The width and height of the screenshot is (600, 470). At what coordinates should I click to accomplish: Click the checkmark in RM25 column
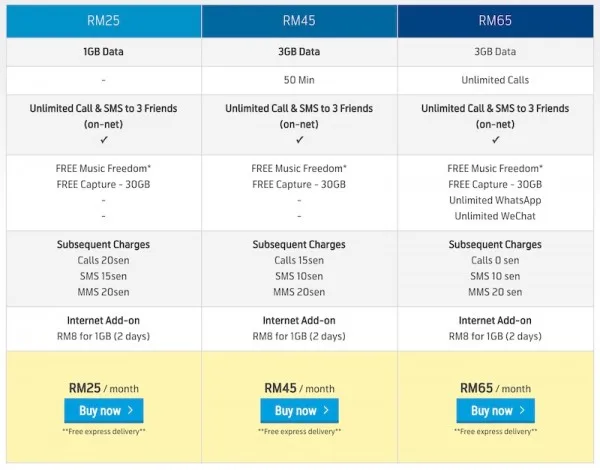coord(104,140)
